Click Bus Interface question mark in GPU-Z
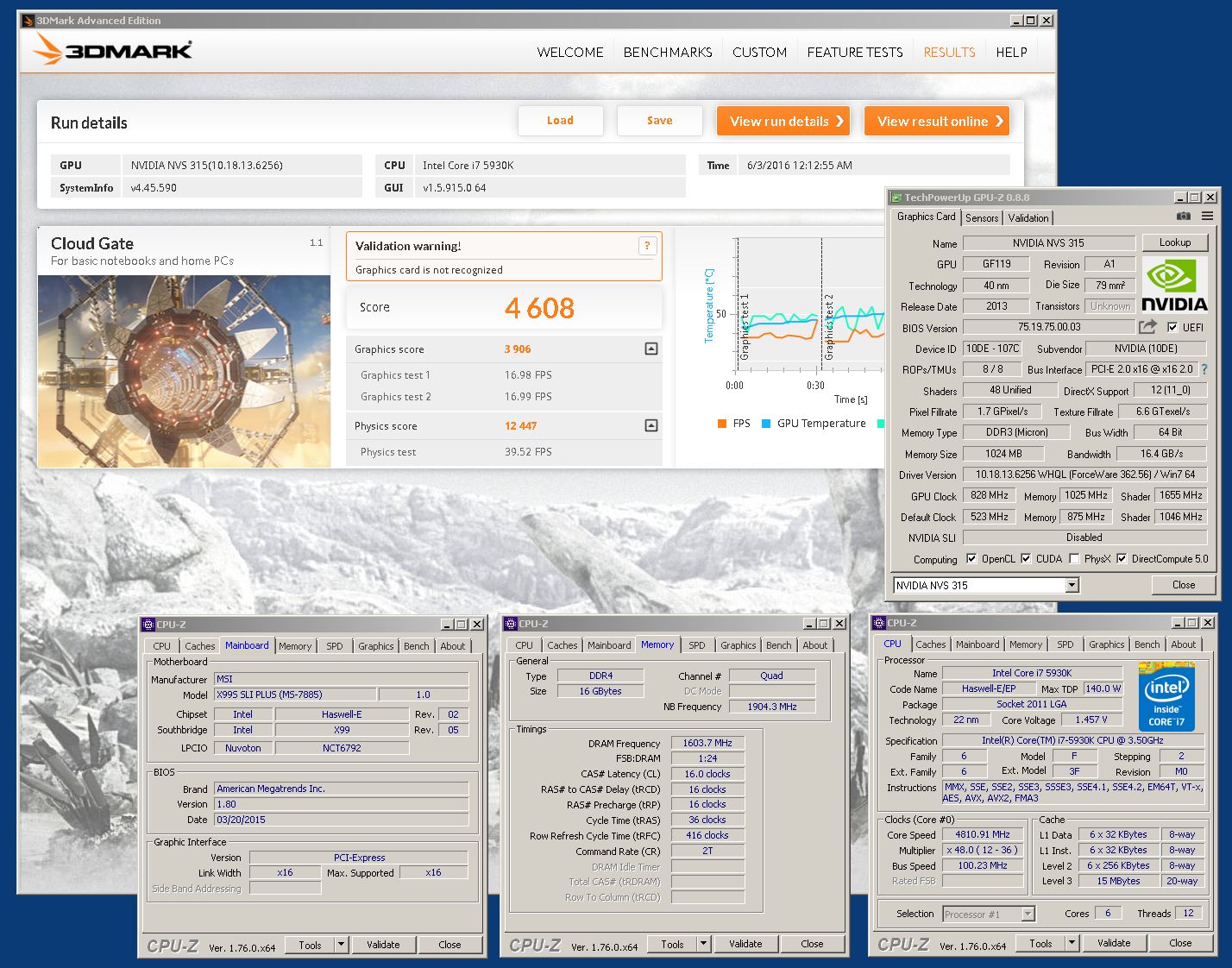 1204,369
